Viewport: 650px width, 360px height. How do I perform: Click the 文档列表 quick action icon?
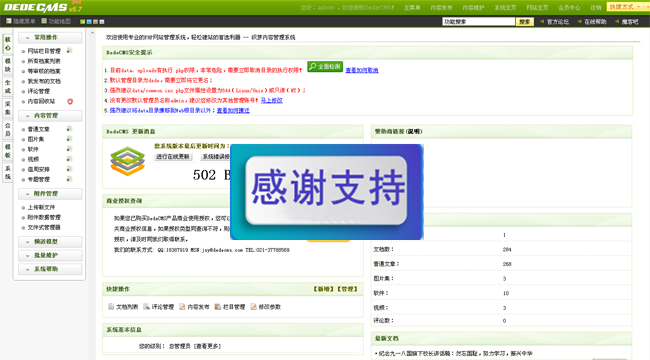111,306
